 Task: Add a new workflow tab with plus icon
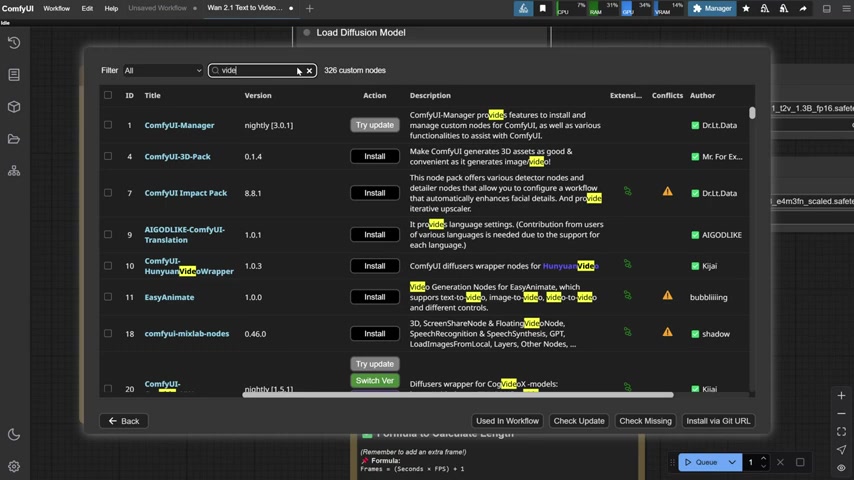[309, 9]
